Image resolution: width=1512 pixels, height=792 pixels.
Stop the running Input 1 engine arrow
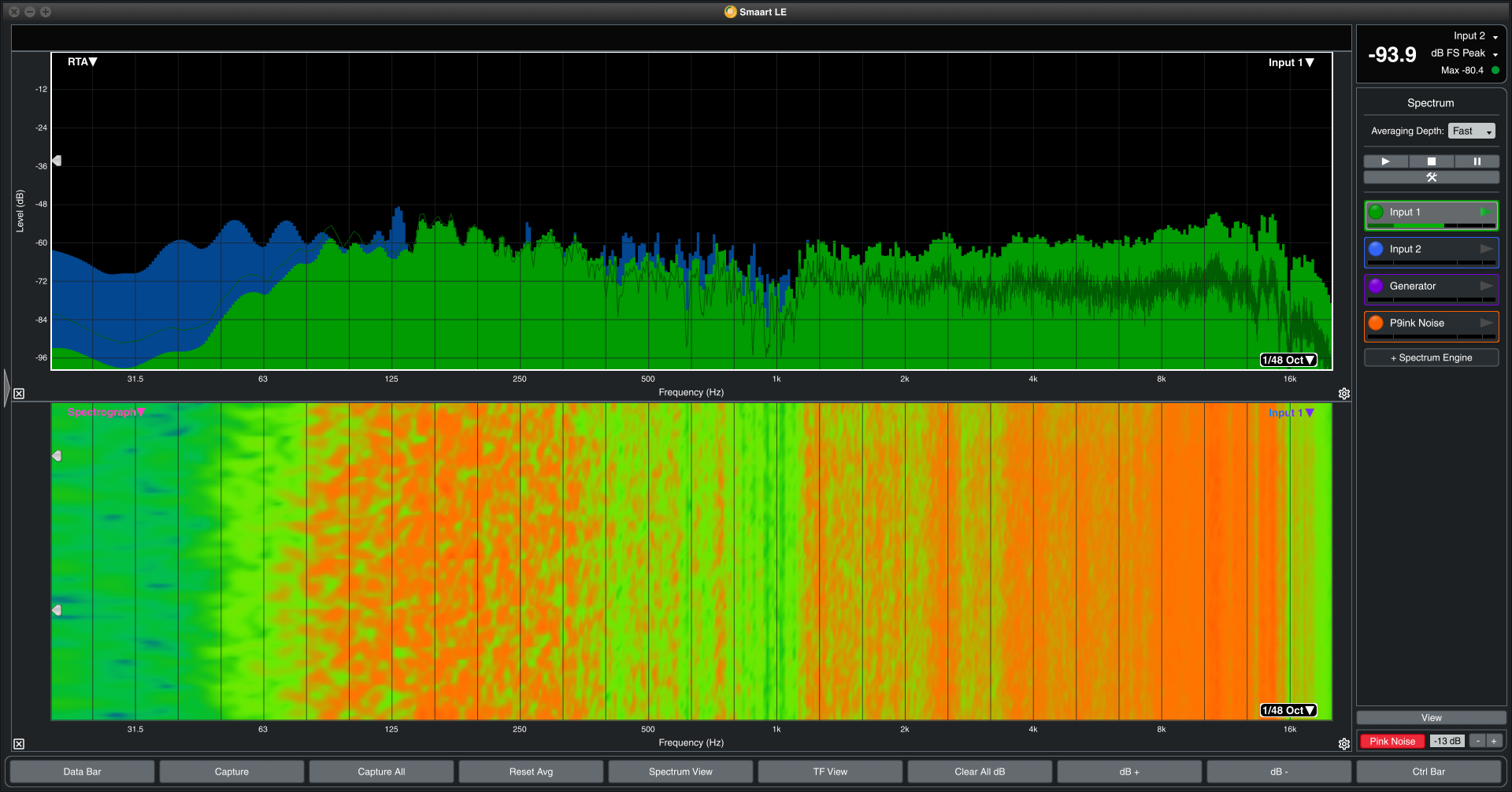click(x=1485, y=212)
